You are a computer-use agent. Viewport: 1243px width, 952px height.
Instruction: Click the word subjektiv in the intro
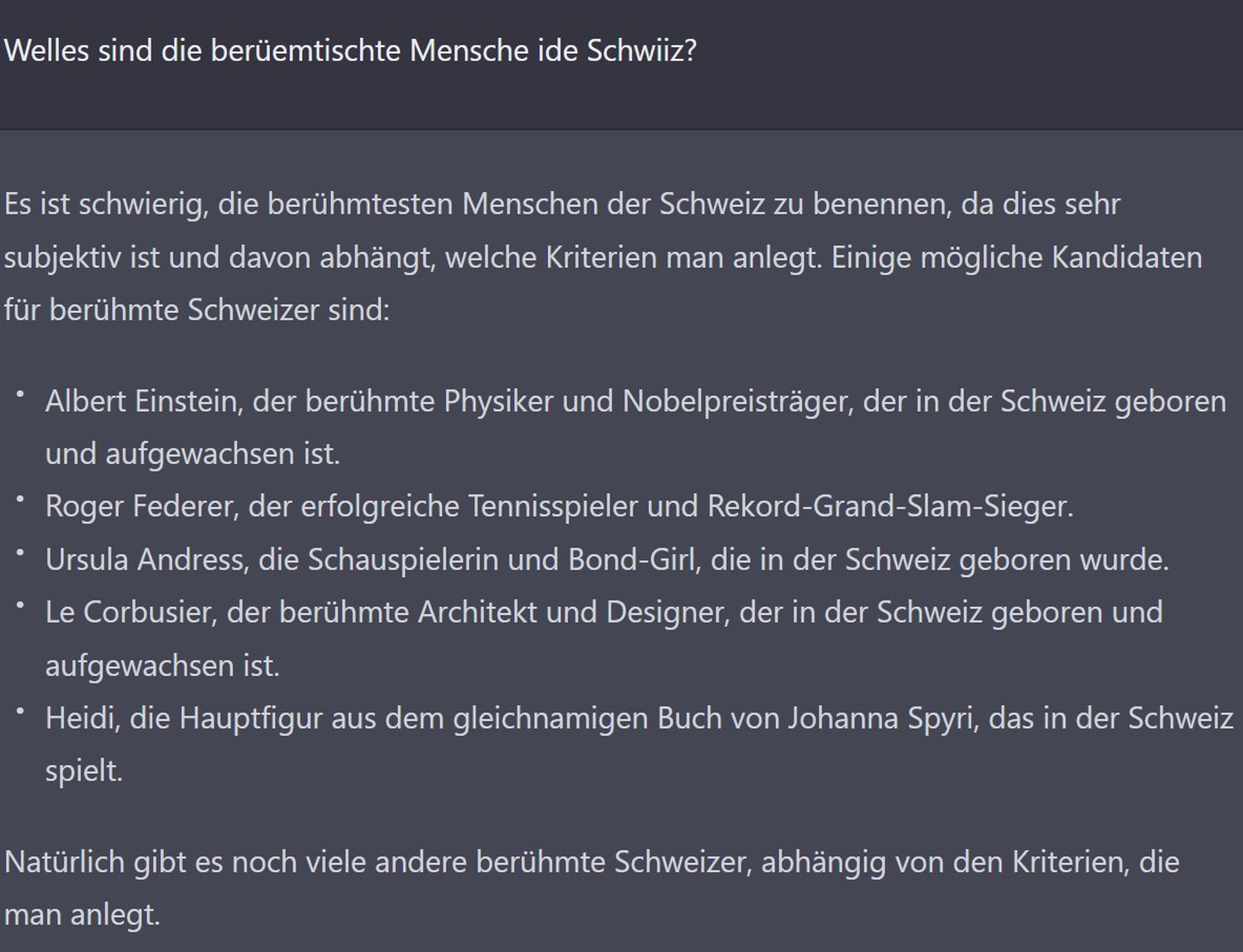coord(62,257)
